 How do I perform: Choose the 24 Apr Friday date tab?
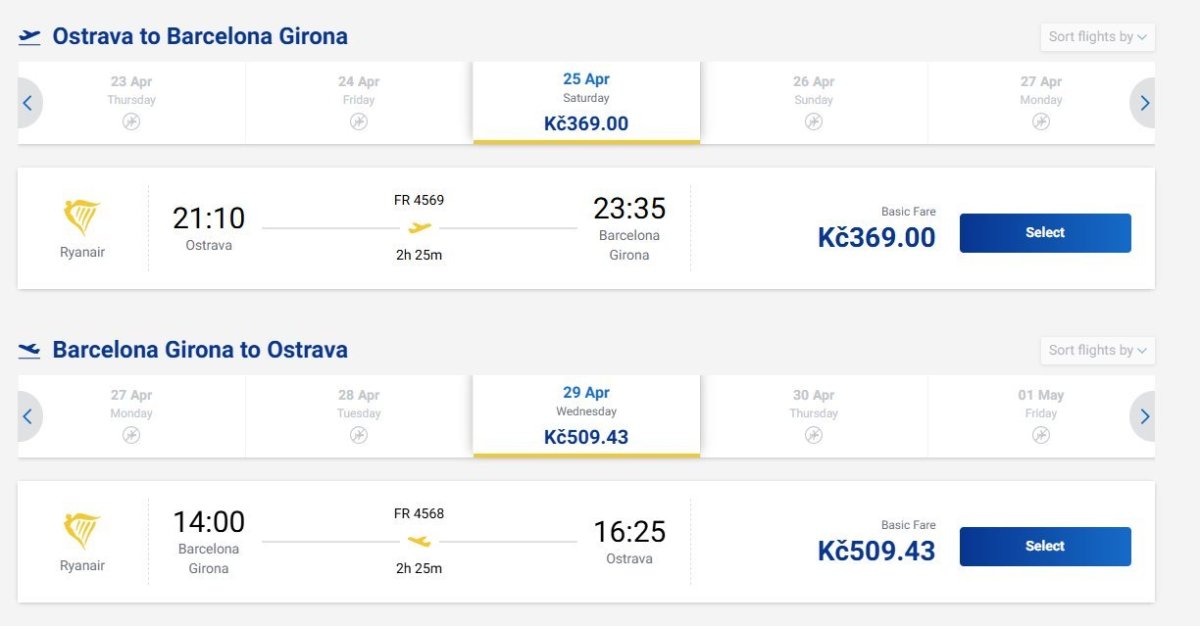click(x=359, y=102)
